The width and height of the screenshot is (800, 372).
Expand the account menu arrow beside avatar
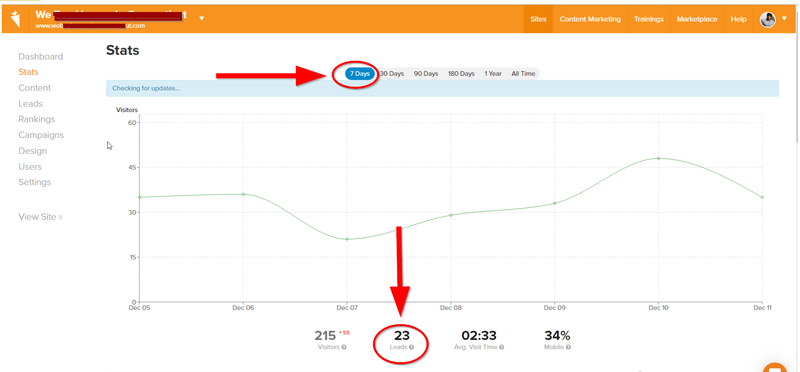pos(784,19)
